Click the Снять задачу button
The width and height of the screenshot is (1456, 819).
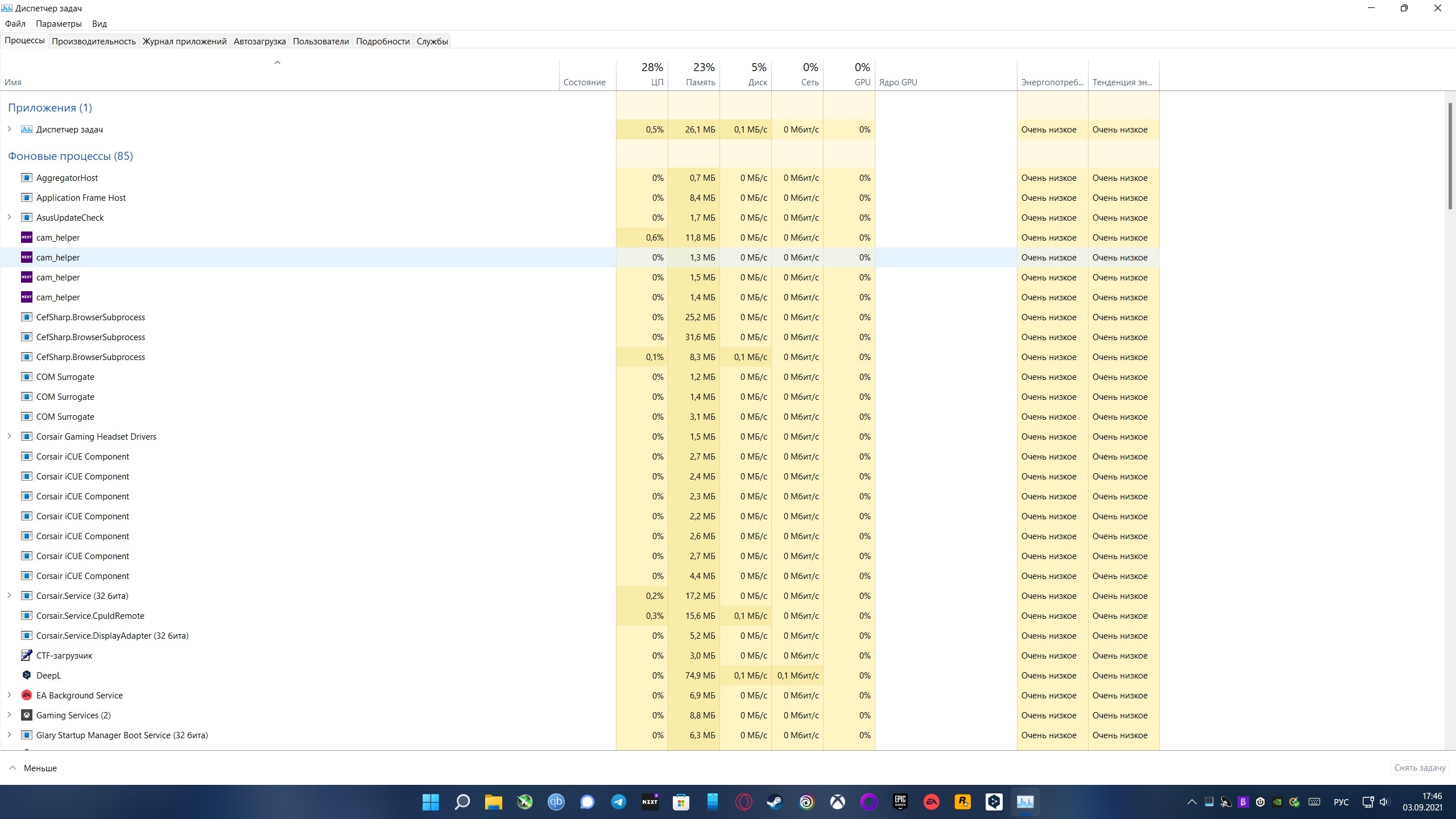pyautogui.click(x=1420, y=768)
